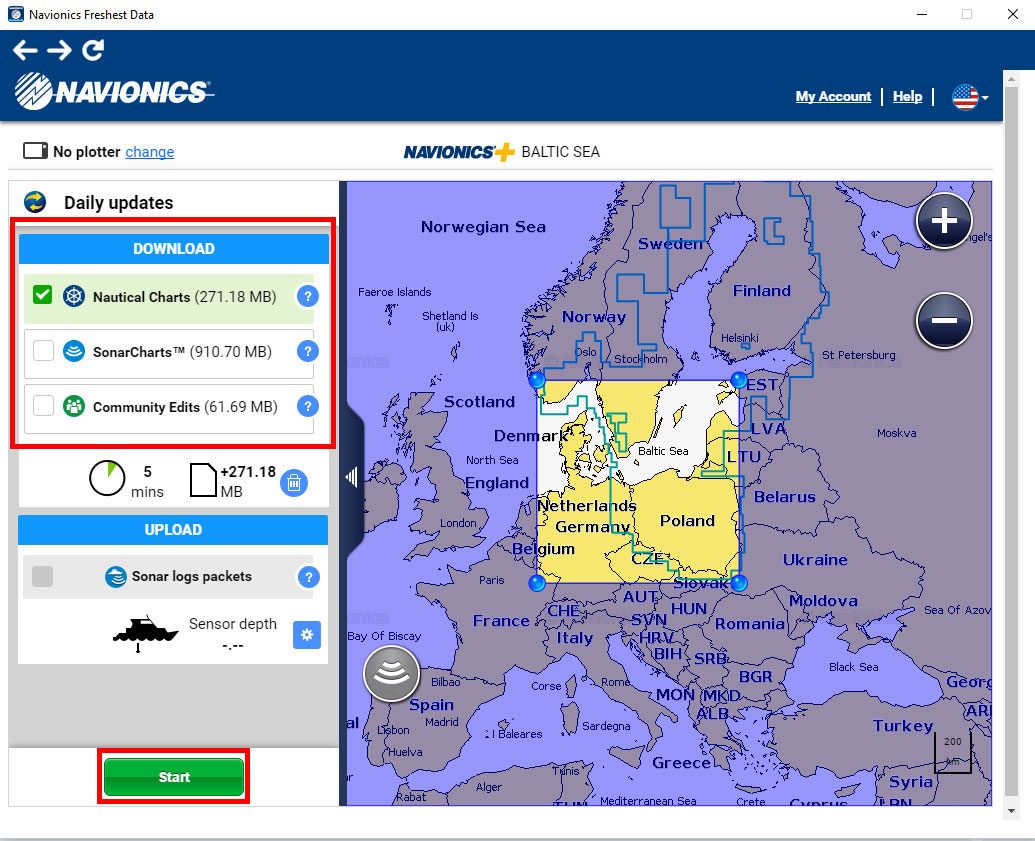Screen dimensions: 1035x841
Task: Click the Daily updates sync icon
Action: pos(35,202)
